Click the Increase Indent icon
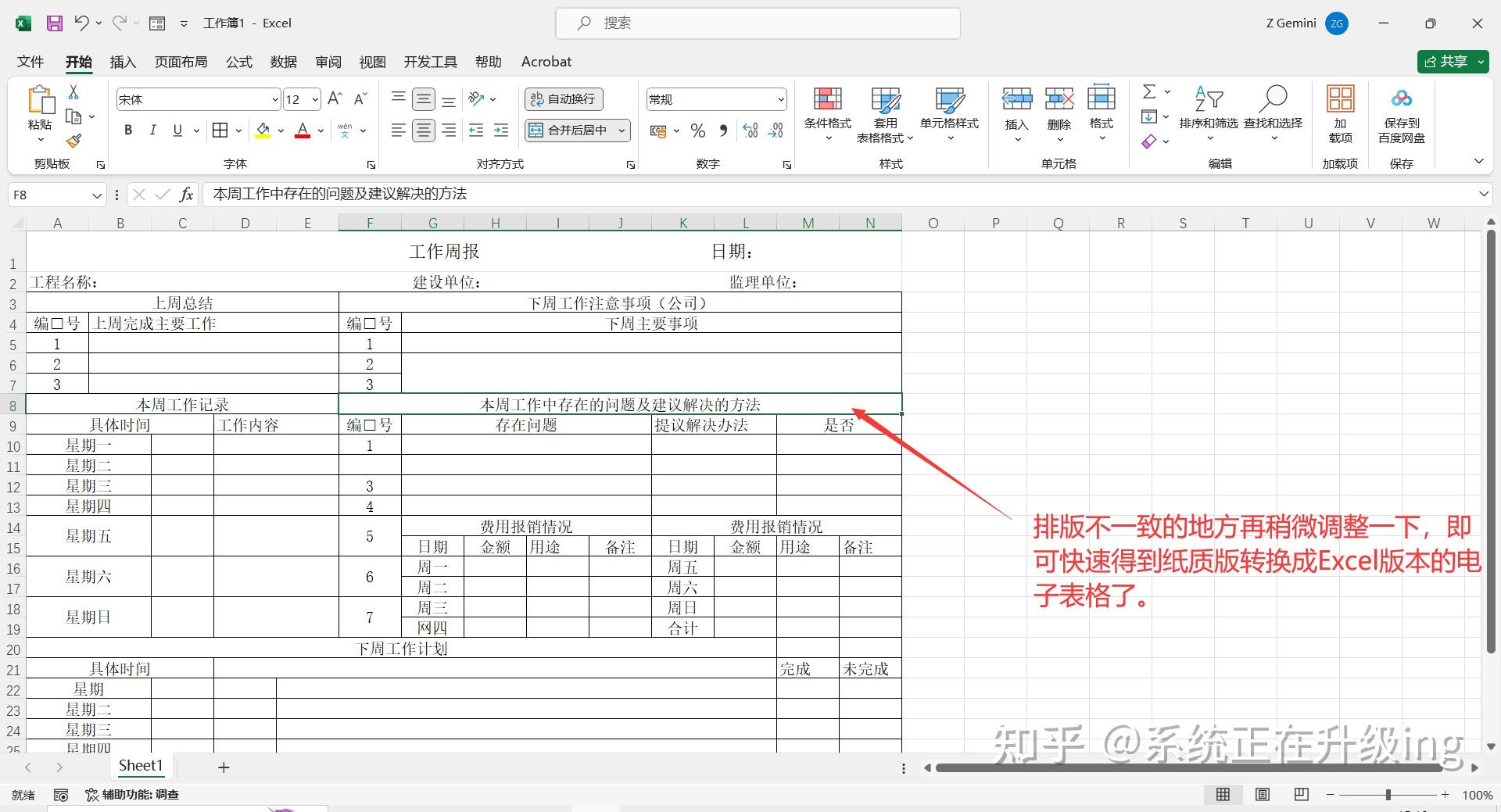Viewport: 1501px width, 812px height. point(501,131)
